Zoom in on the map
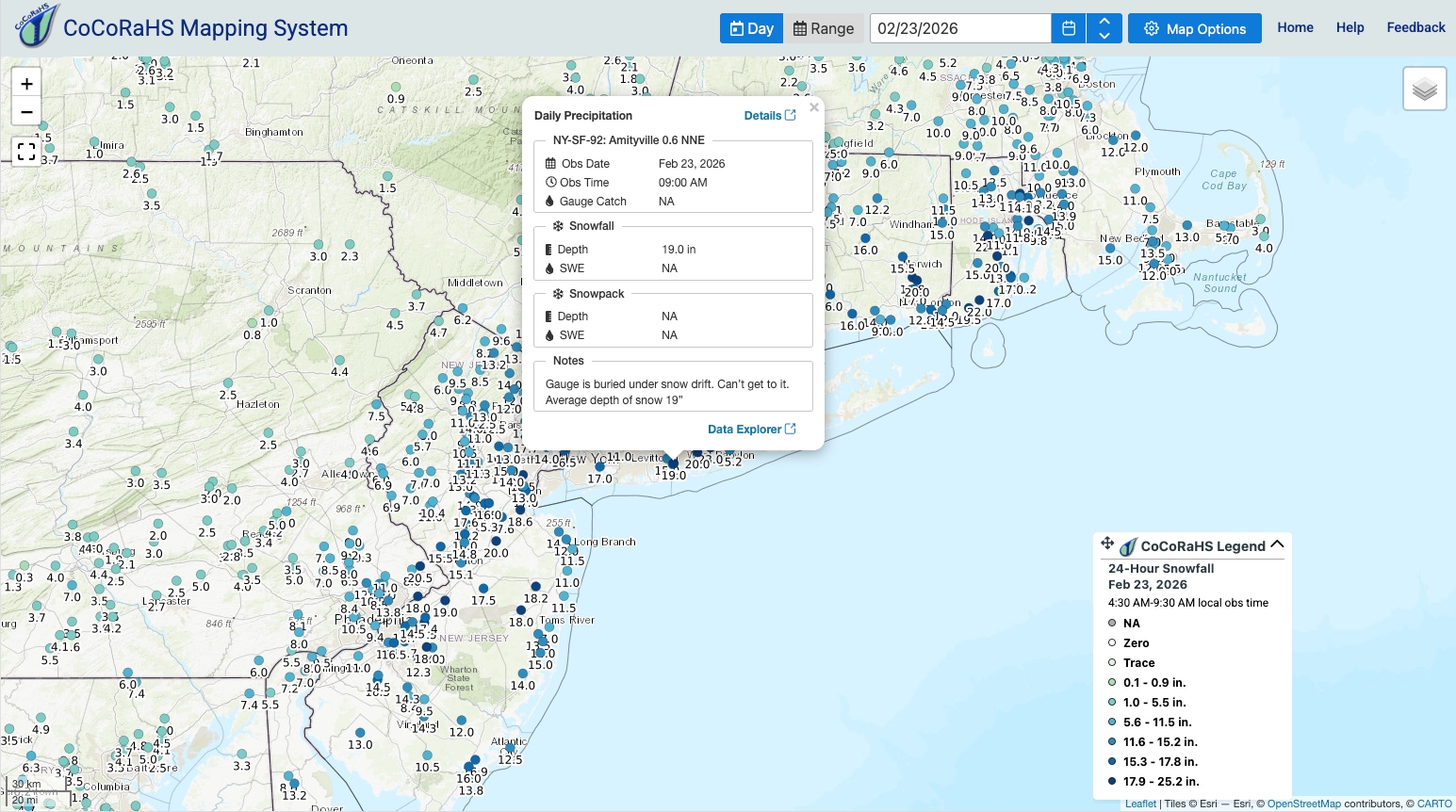The height and width of the screenshot is (812, 1456). [26, 84]
